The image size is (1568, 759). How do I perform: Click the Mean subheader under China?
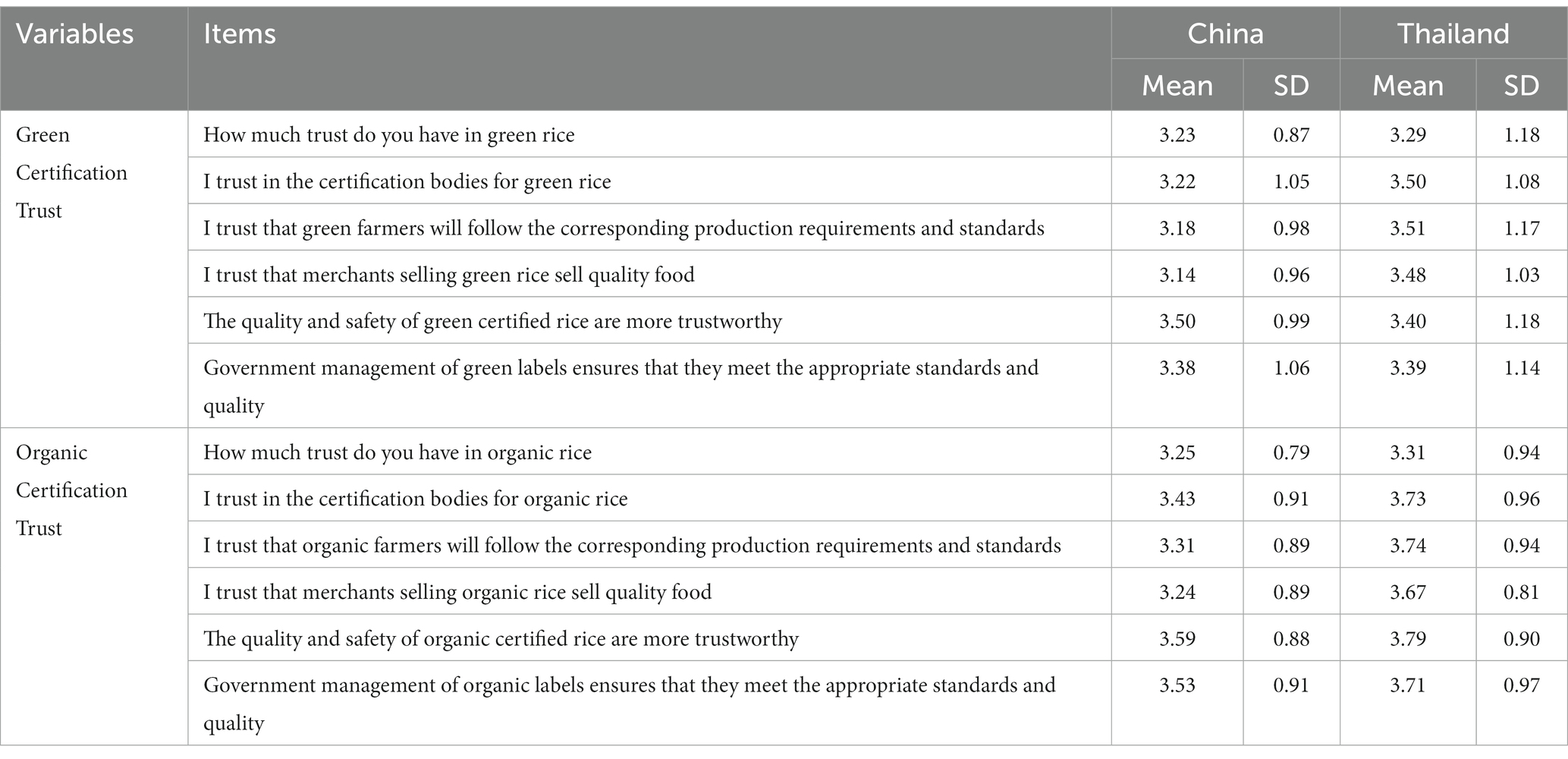pyautogui.click(x=1177, y=86)
